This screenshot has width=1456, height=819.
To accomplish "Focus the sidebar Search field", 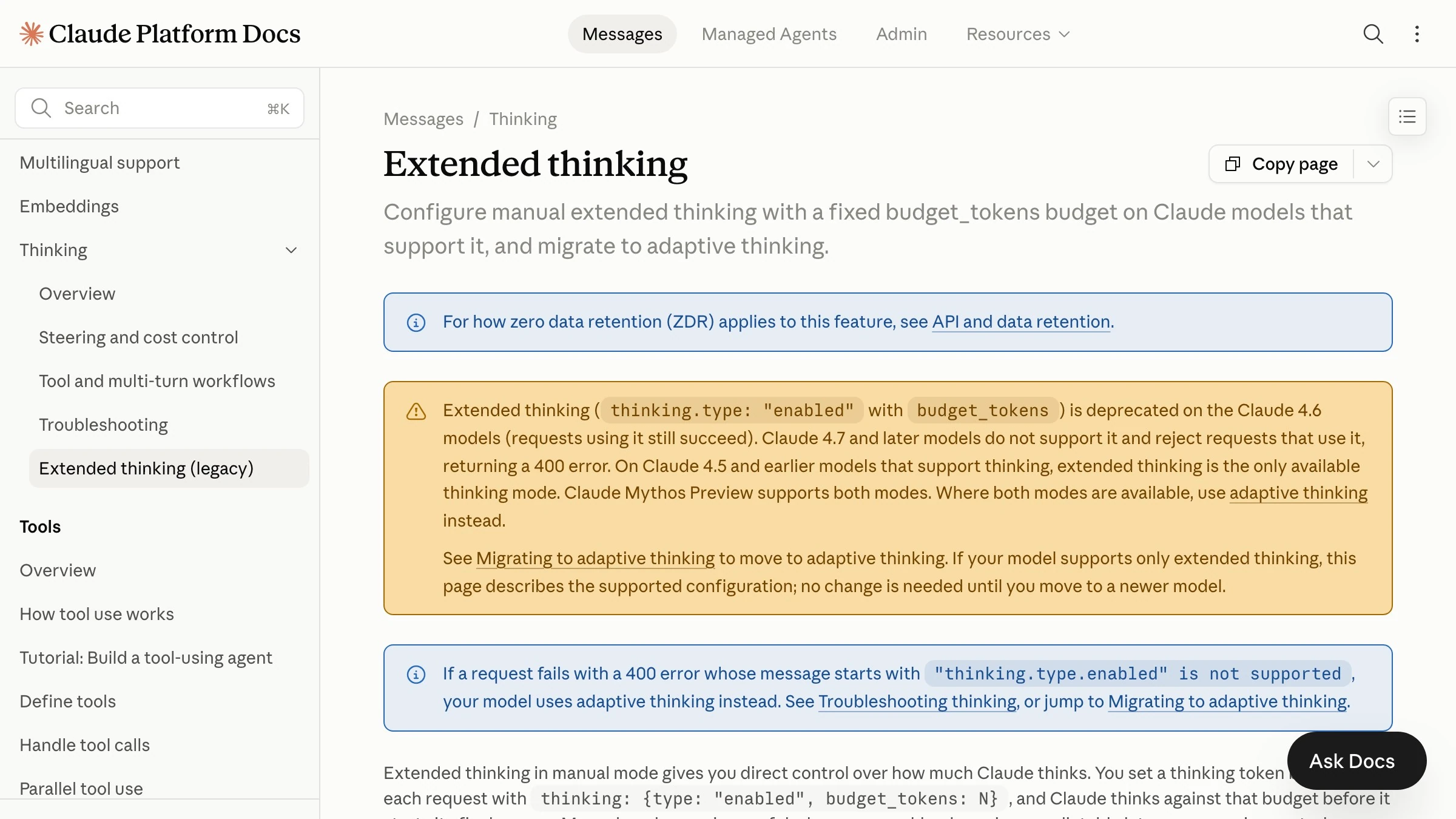I will coord(160,108).
